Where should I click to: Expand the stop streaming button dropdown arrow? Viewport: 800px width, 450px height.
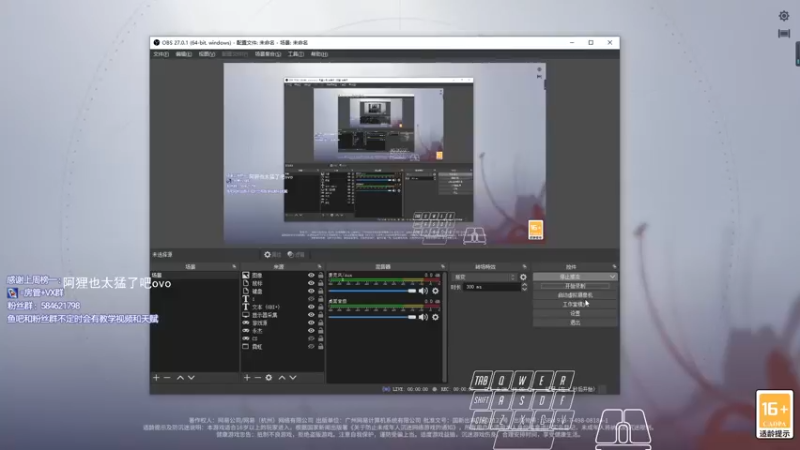[612, 277]
